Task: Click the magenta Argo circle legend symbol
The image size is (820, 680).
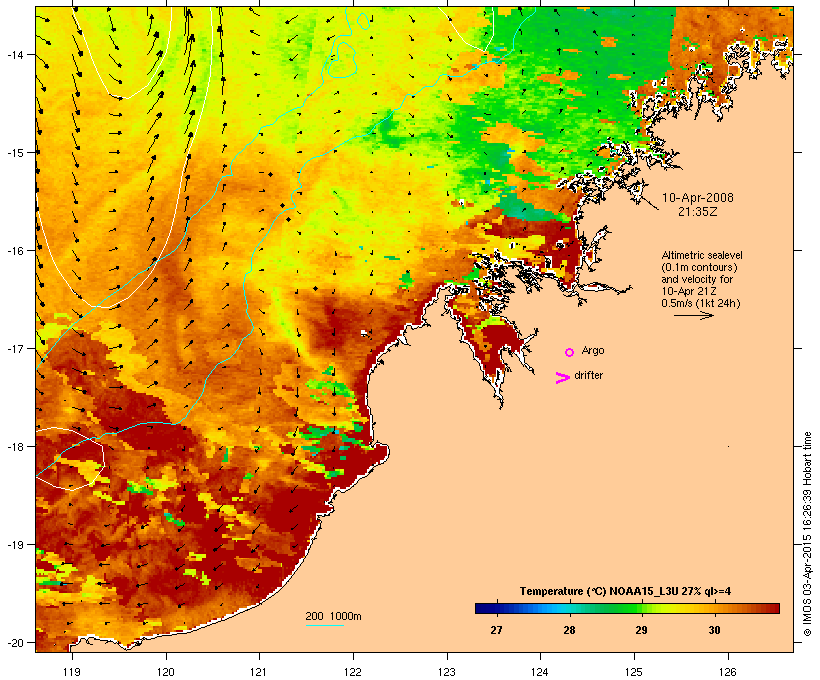Action: click(570, 352)
